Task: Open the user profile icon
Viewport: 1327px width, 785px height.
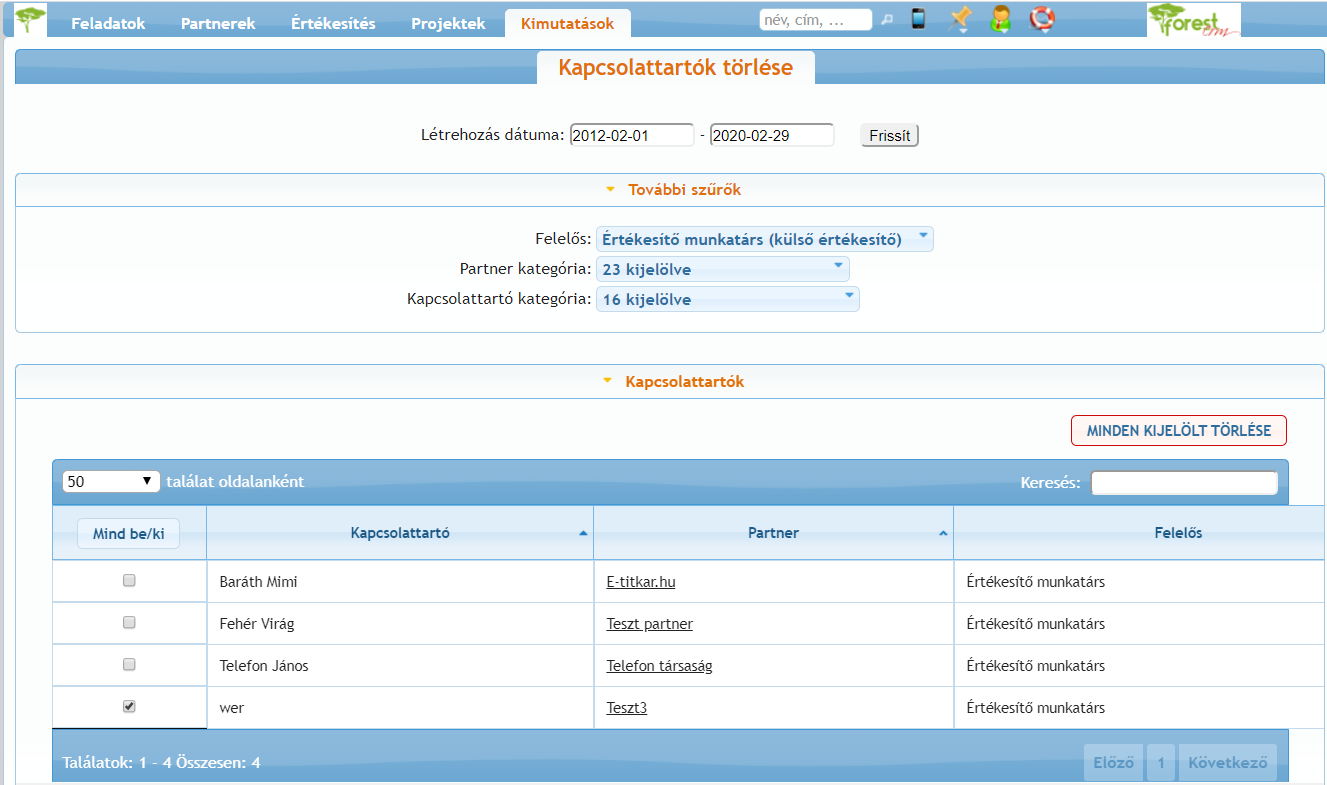Action: click(1000, 19)
